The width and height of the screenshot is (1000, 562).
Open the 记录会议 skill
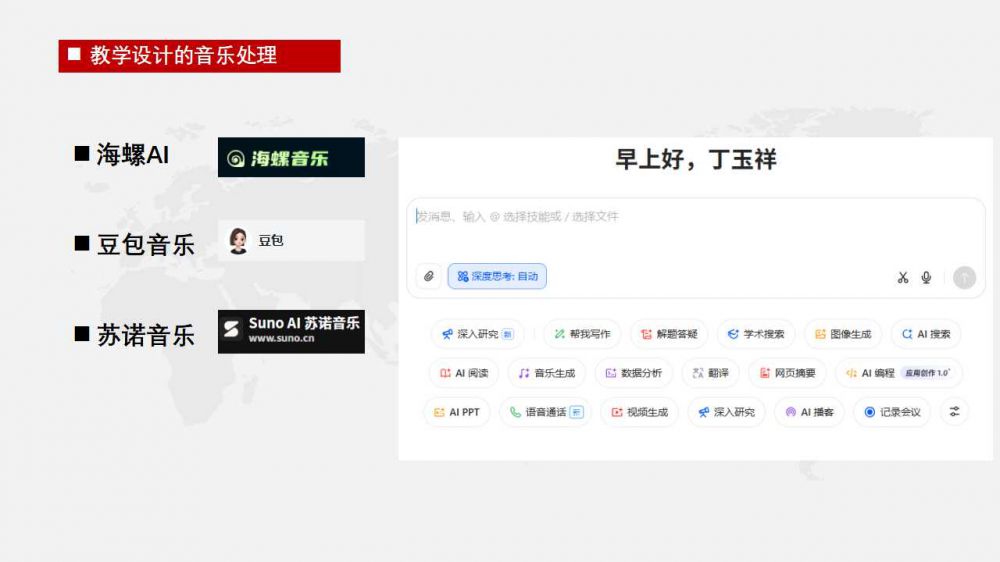point(892,412)
